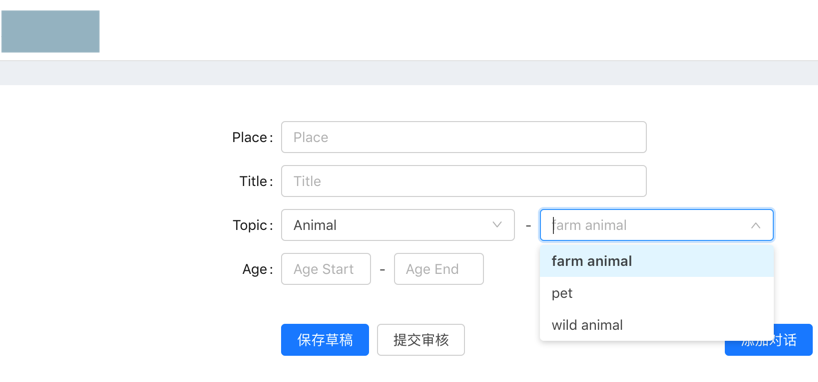Click the Place field label

tap(252, 137)
